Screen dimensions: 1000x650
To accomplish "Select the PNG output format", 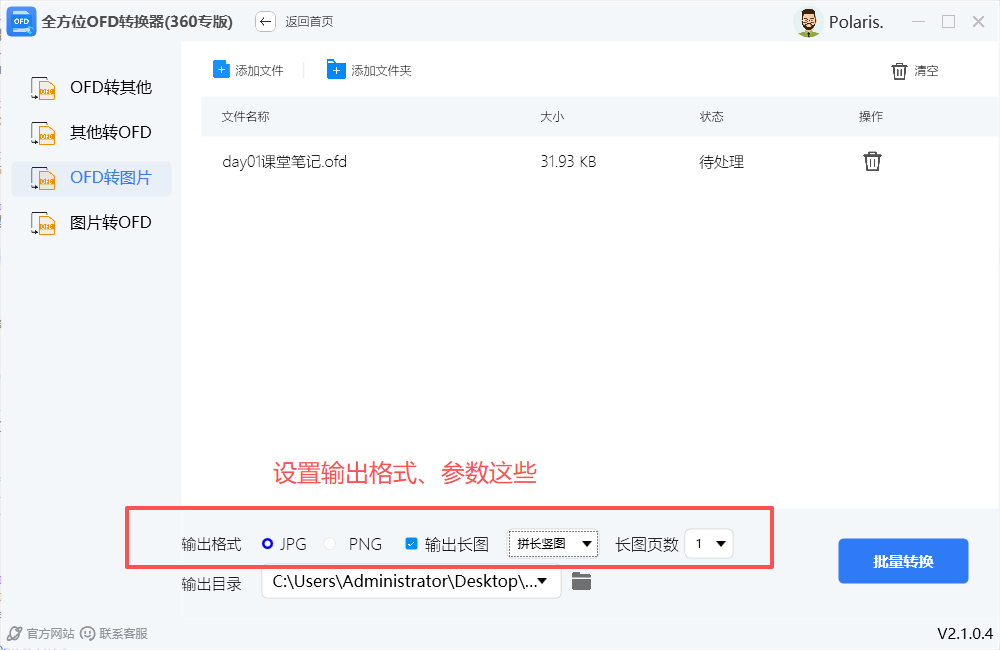I will pyautogui.click(x=330, y=543).
